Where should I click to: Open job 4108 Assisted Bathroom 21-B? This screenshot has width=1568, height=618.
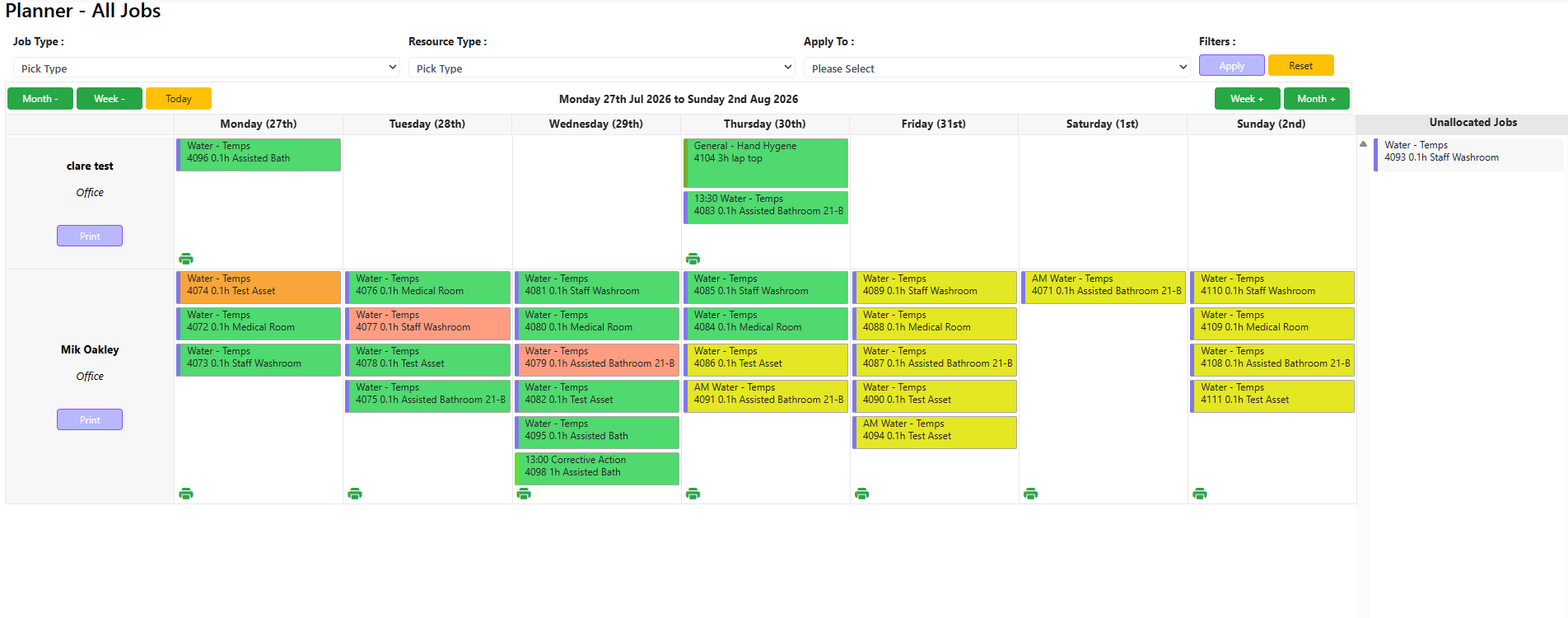point(1272,360)
